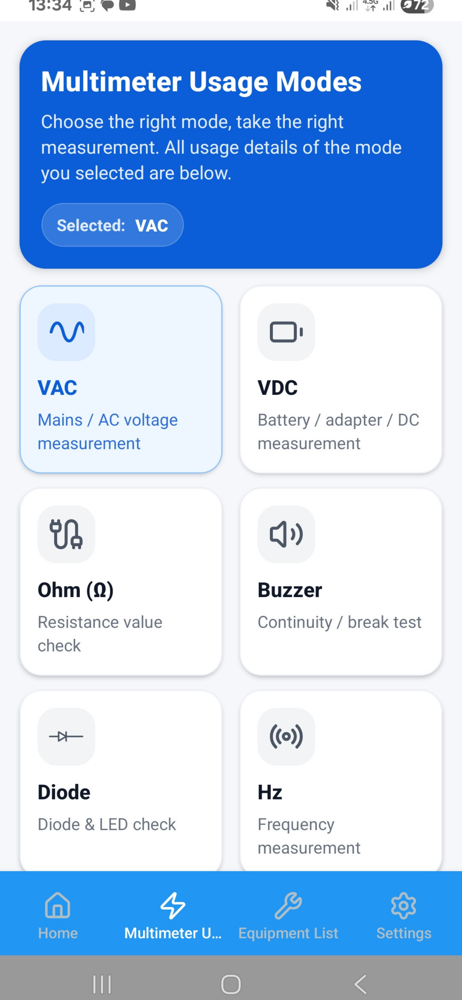Switch to the Home tab label
The height and width of the screenshot is (1000, 462).
coord(57,933)
